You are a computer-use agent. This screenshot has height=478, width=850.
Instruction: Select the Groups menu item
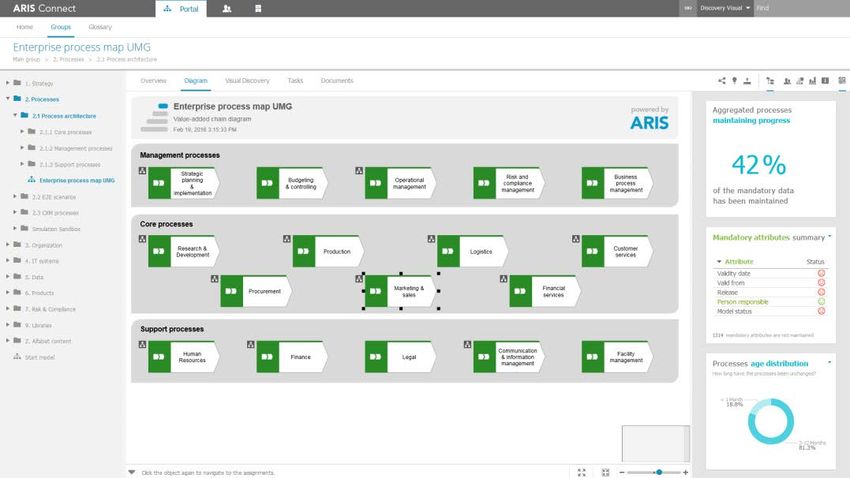61,27
